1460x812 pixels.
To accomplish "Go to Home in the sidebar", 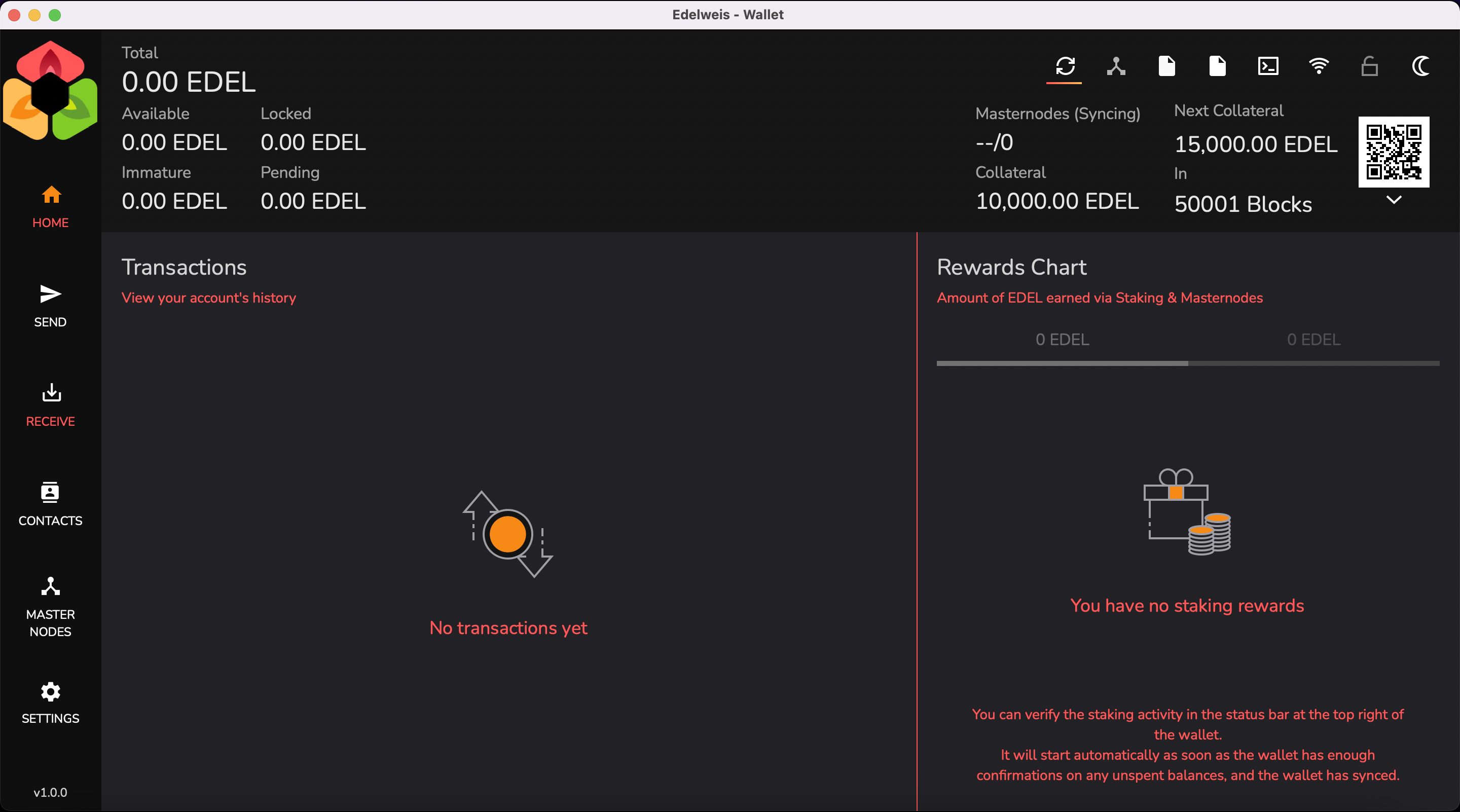I will point(51,207).
